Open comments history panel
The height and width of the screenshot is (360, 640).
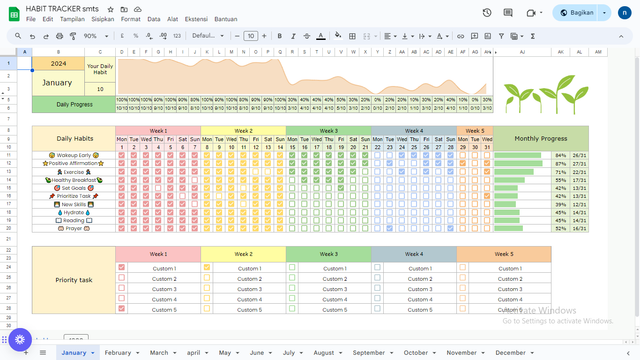pos(508,13)
